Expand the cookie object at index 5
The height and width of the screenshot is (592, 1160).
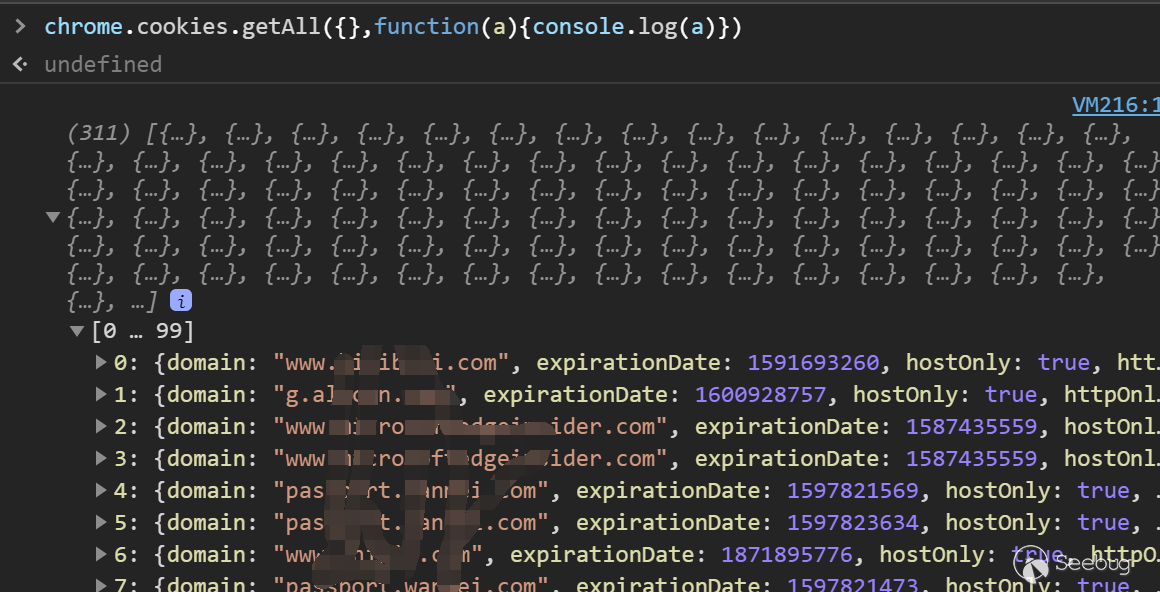pos(100,522)
